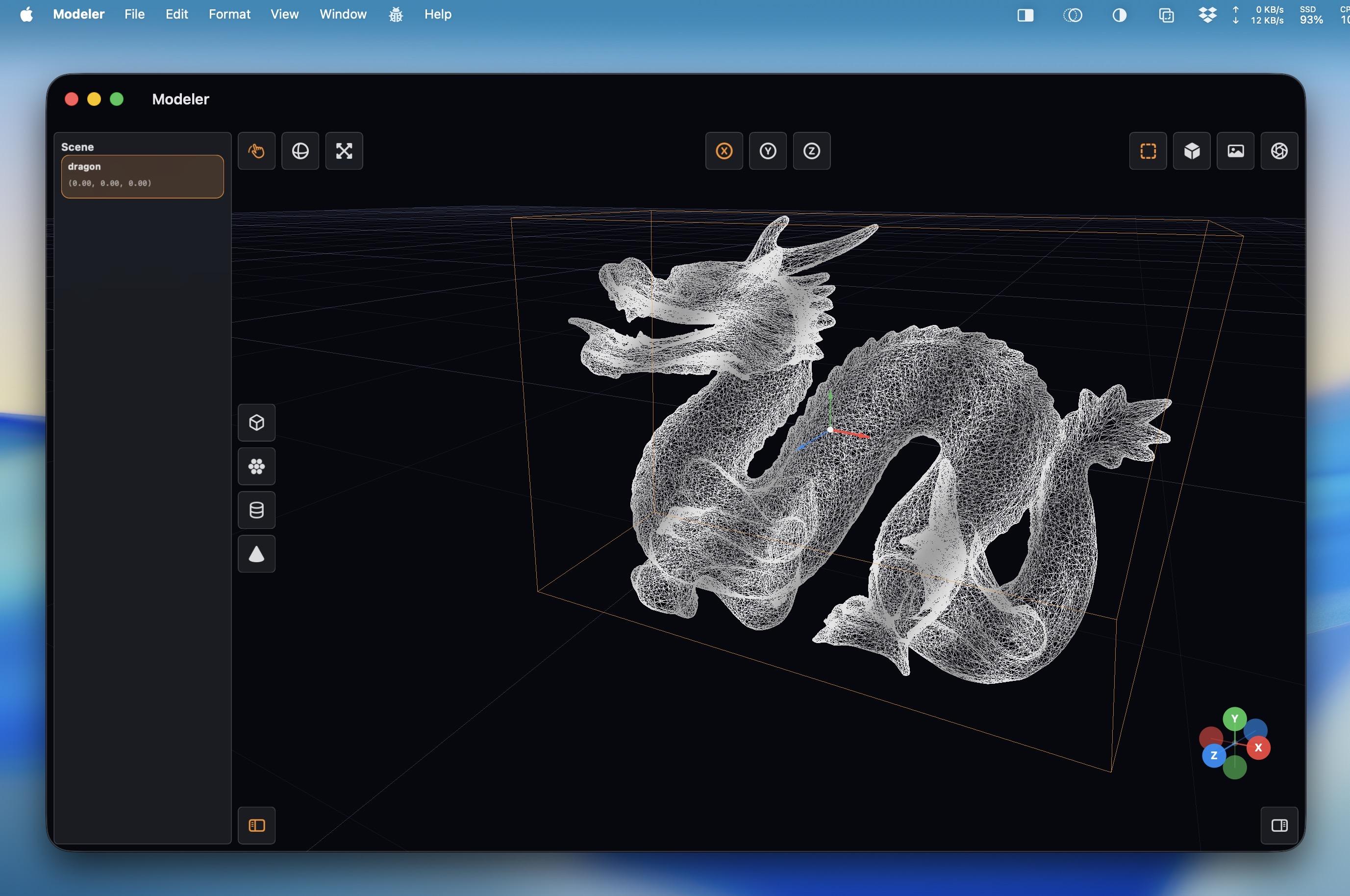
Task: Toggle the dashed bounding box display
Action: click(x=1149, y=151)
